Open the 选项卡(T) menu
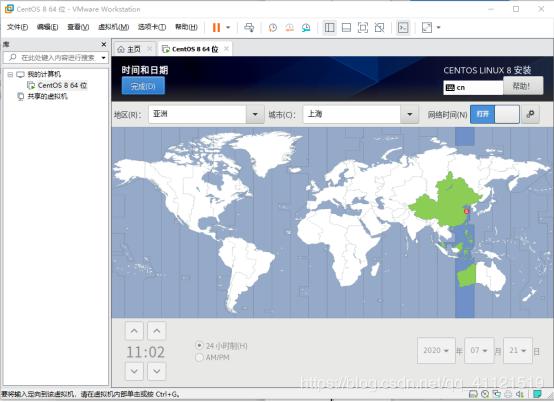The image size is (554, 402). click(x=152, y=27)
